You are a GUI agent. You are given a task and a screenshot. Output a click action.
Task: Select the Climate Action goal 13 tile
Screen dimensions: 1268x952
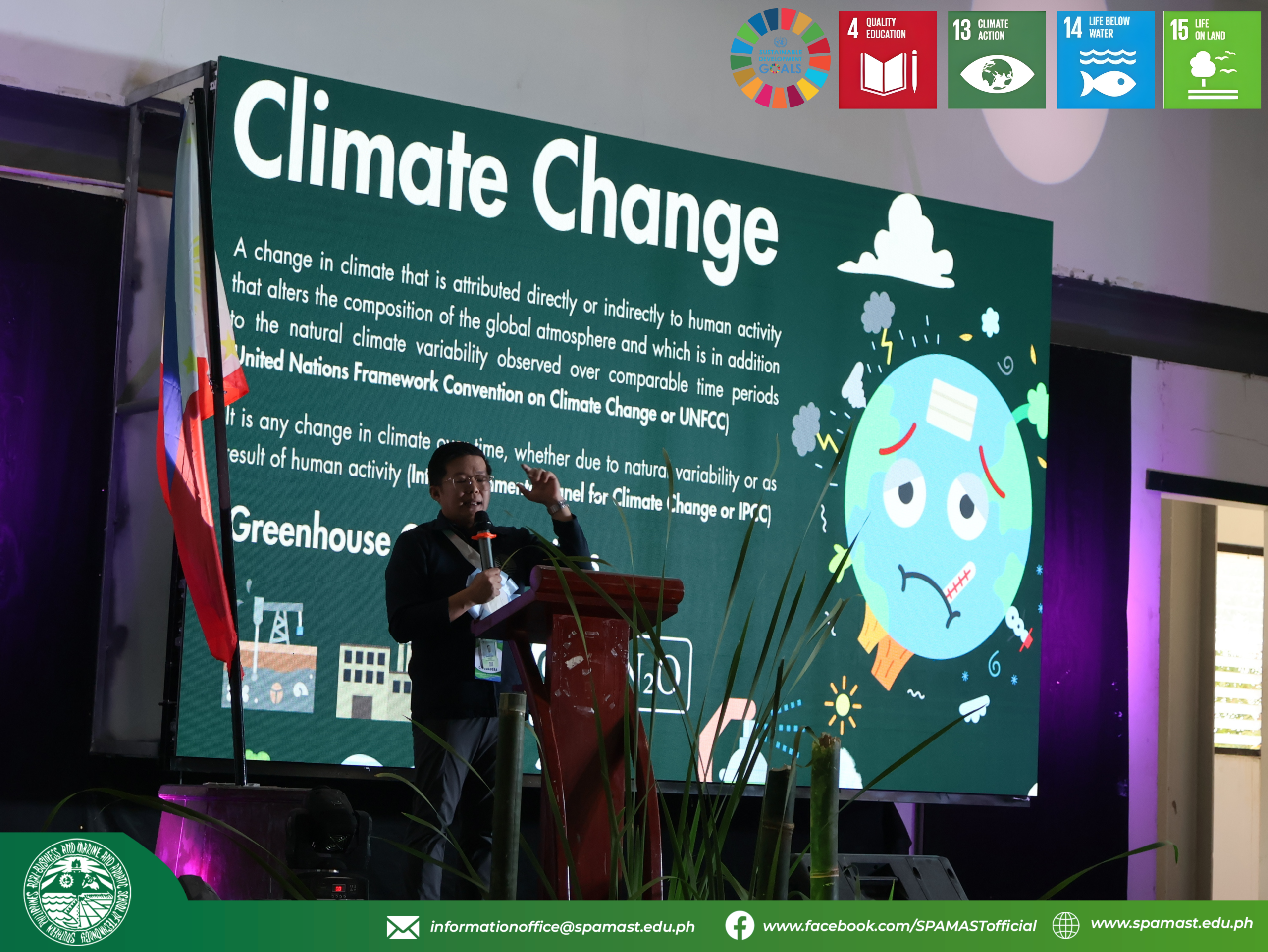pyautogui.click(x=996, y=59)
